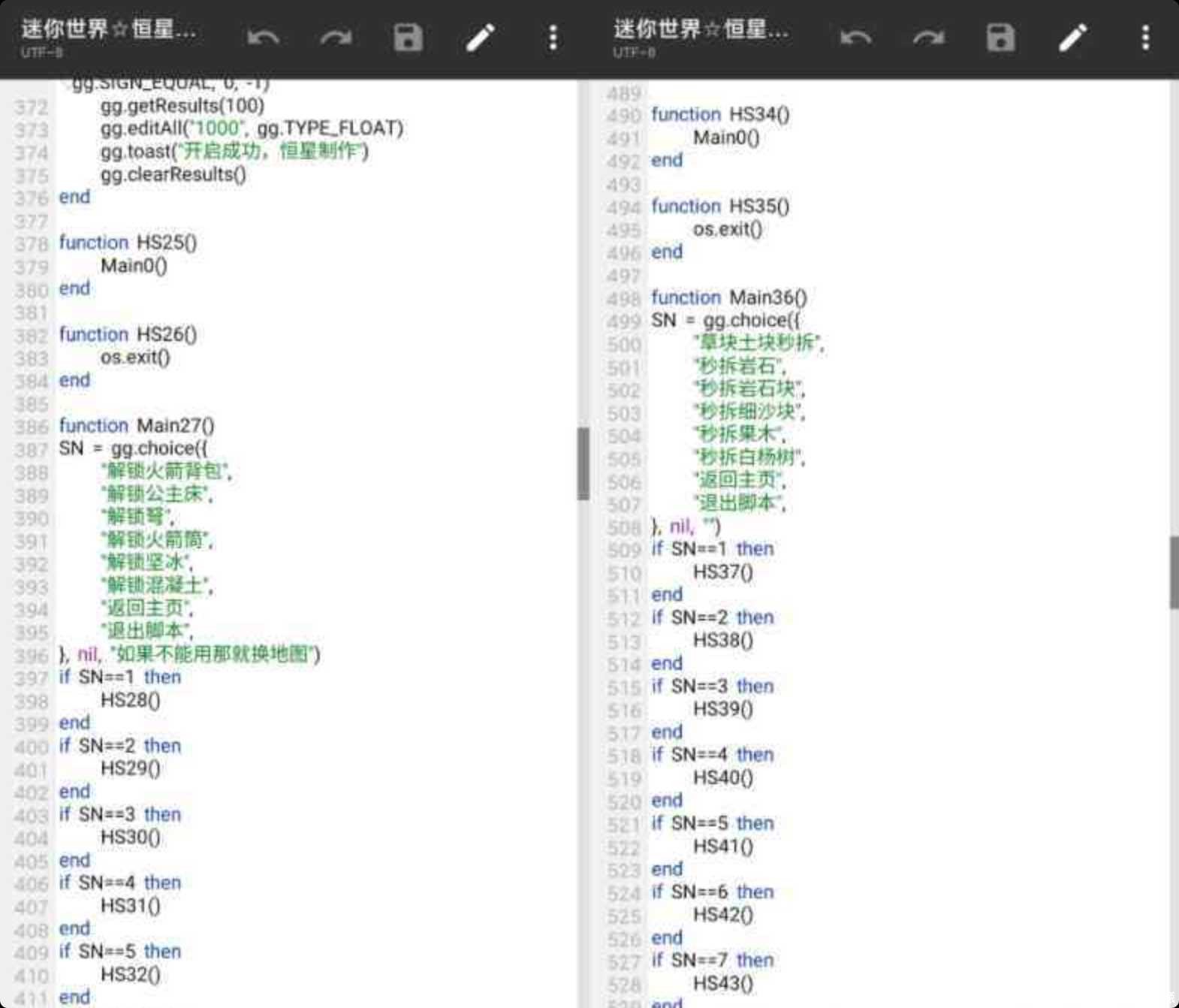The image size is (1179, 1008).
Task: Click line 'function HS35()'
Action: coord(721,206)
